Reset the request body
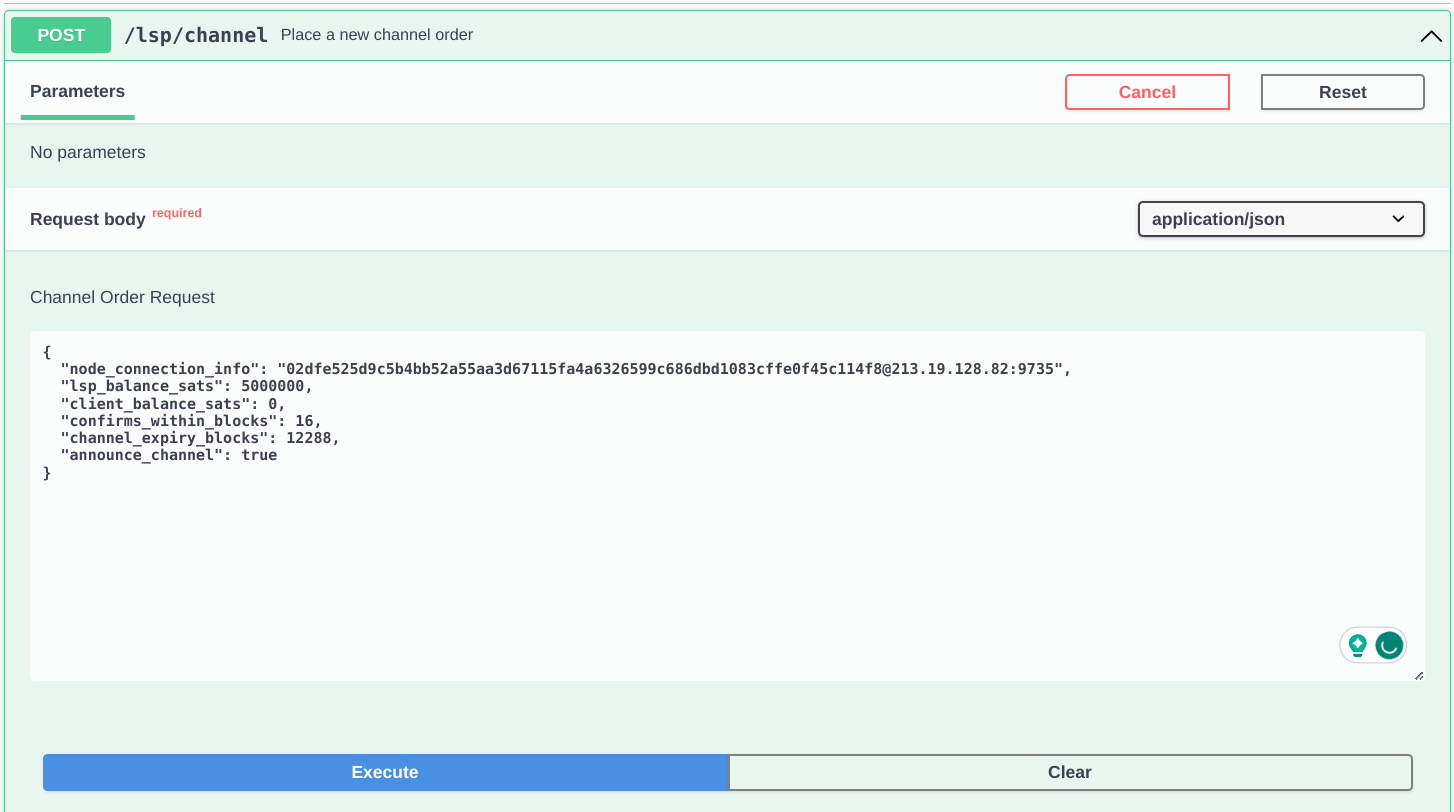This screenshot has height=812, width=1454. point(1342,92)
